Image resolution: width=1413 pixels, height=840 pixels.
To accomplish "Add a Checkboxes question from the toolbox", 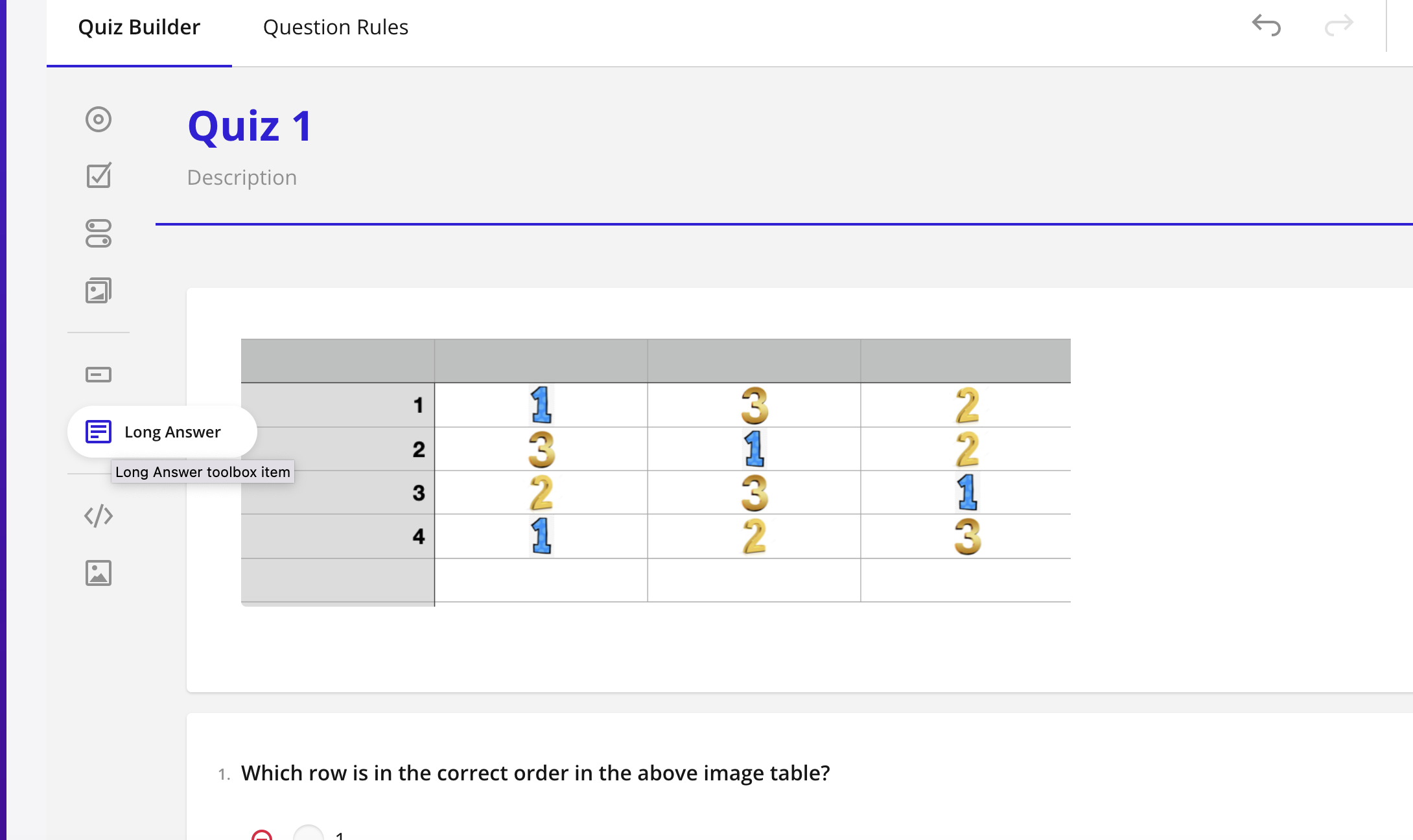I will (x=99, y=176).
